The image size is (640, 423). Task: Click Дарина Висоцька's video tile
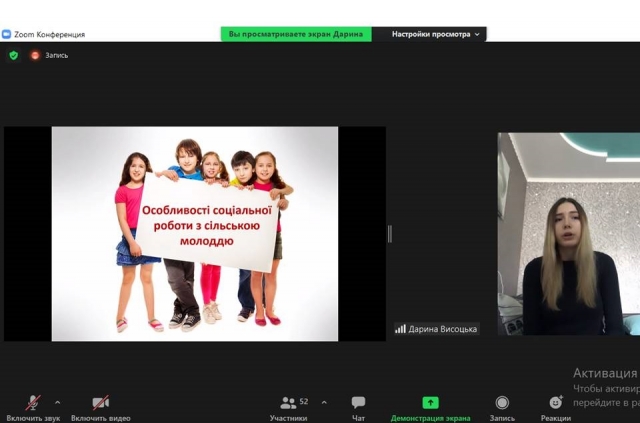coord(569,234)
